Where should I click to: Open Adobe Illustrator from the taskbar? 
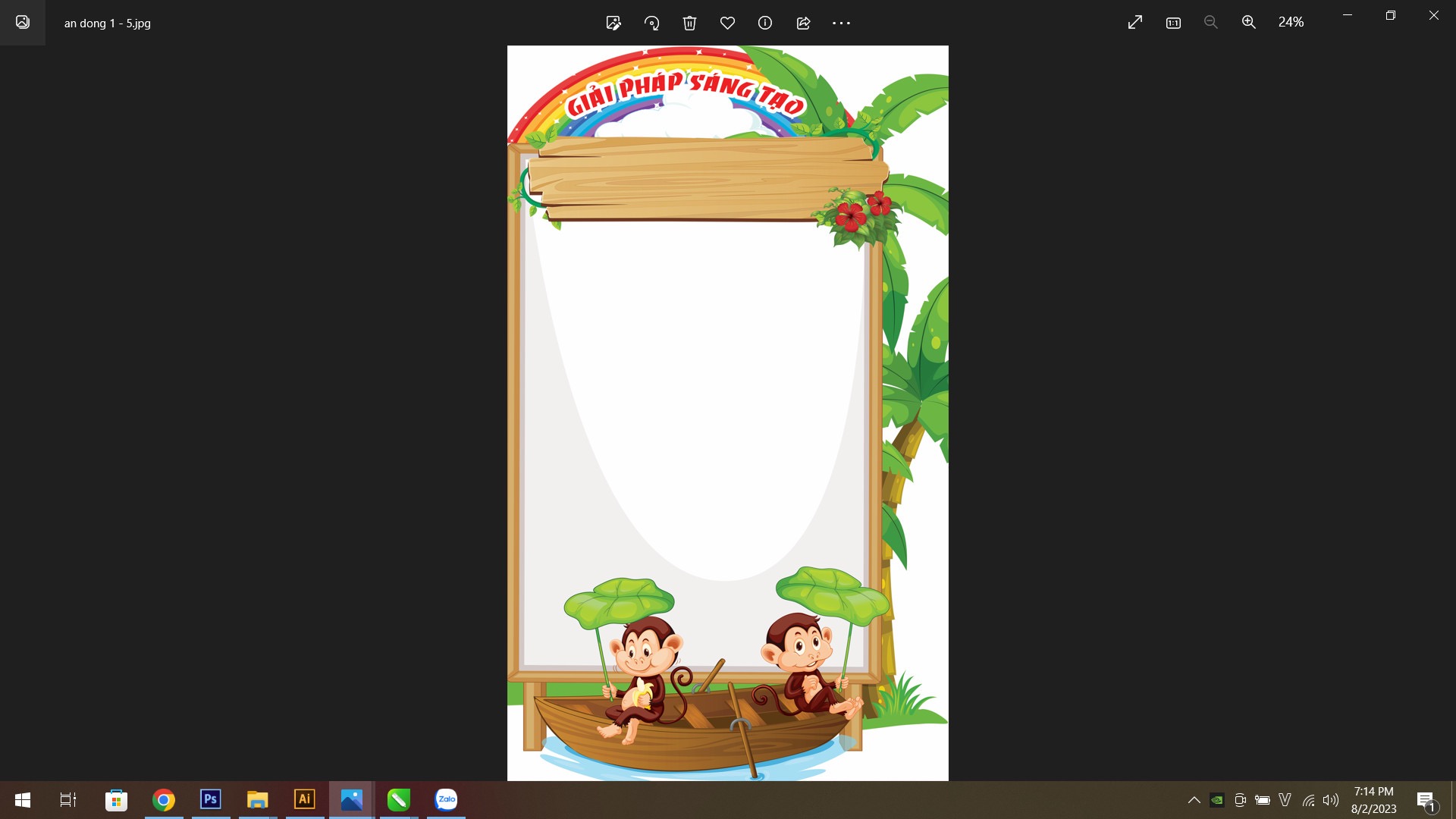tap(304, 799)
